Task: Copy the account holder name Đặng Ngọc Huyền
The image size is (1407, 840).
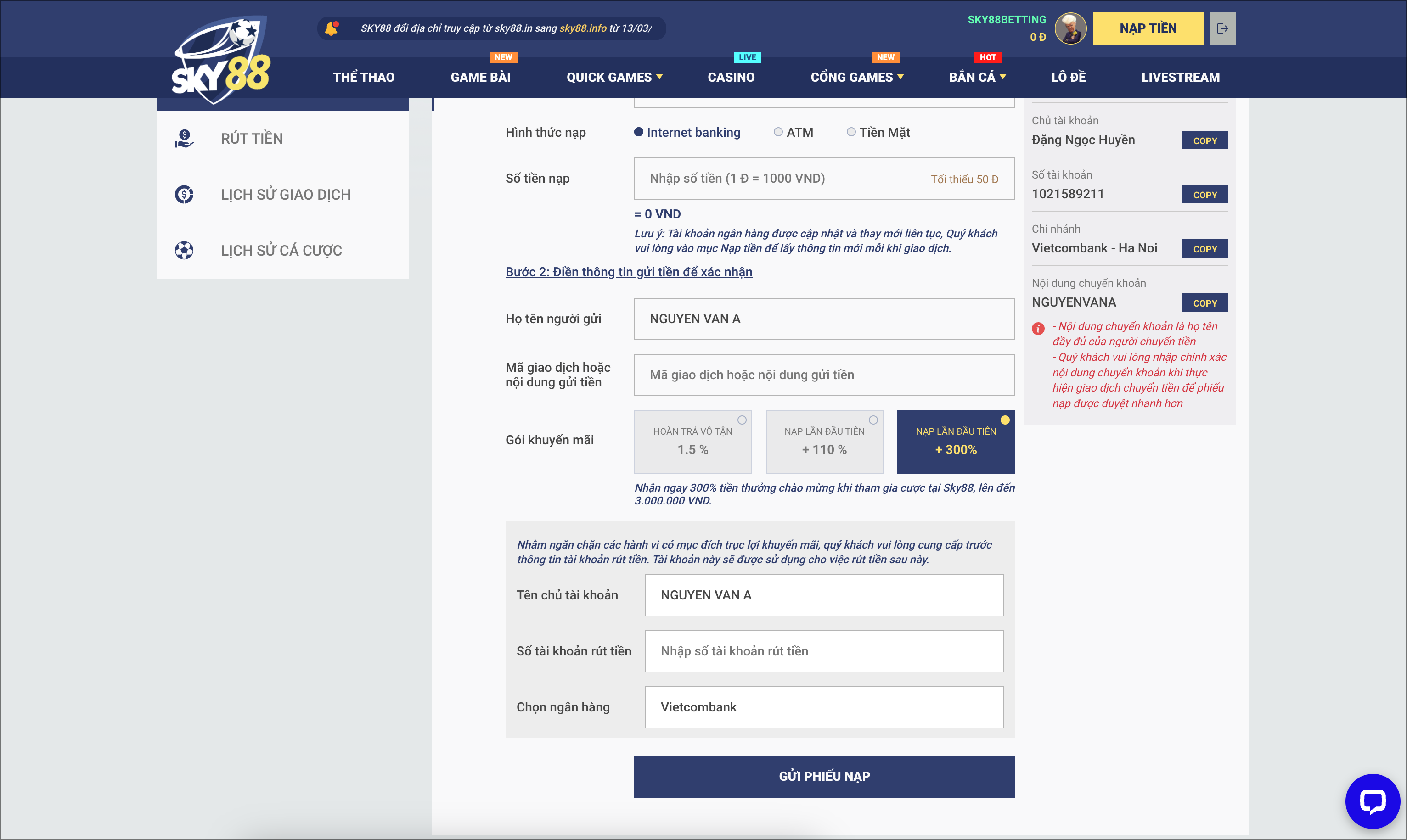Action: point(1205,140)
